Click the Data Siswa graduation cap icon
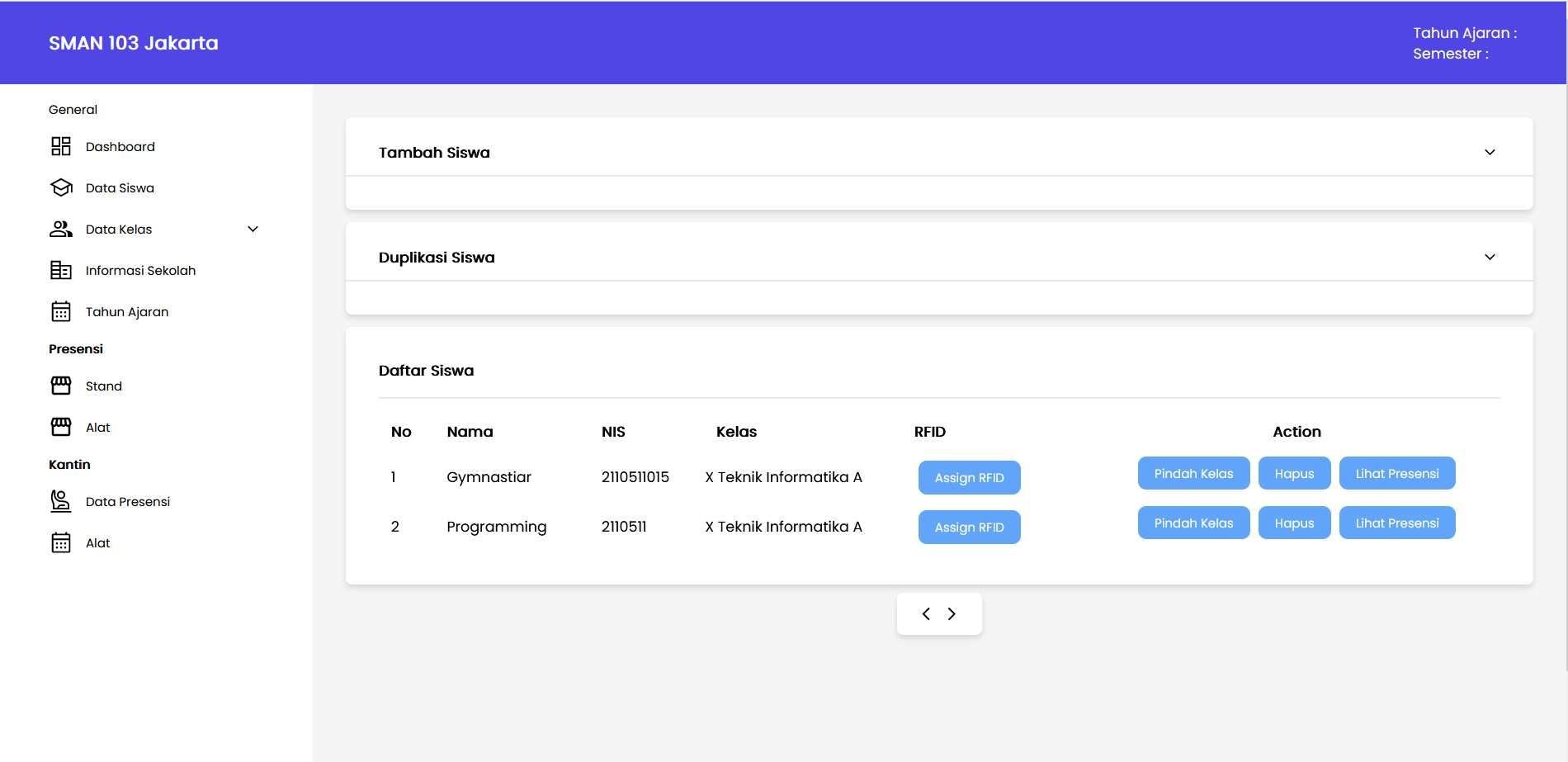 pyautogui.click(x=61, y=187)
